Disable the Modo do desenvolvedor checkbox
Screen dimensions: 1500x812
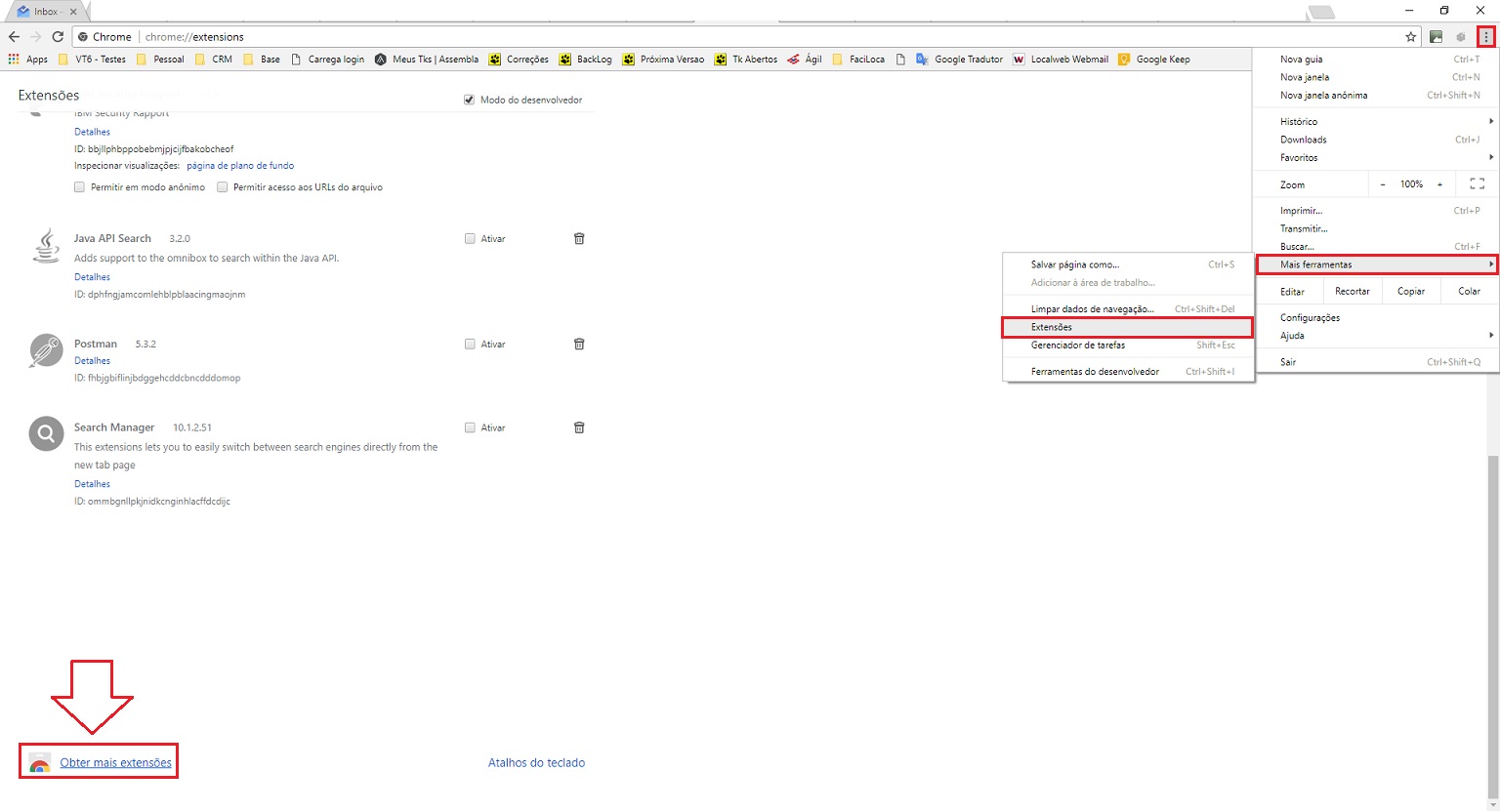(470, 100)
